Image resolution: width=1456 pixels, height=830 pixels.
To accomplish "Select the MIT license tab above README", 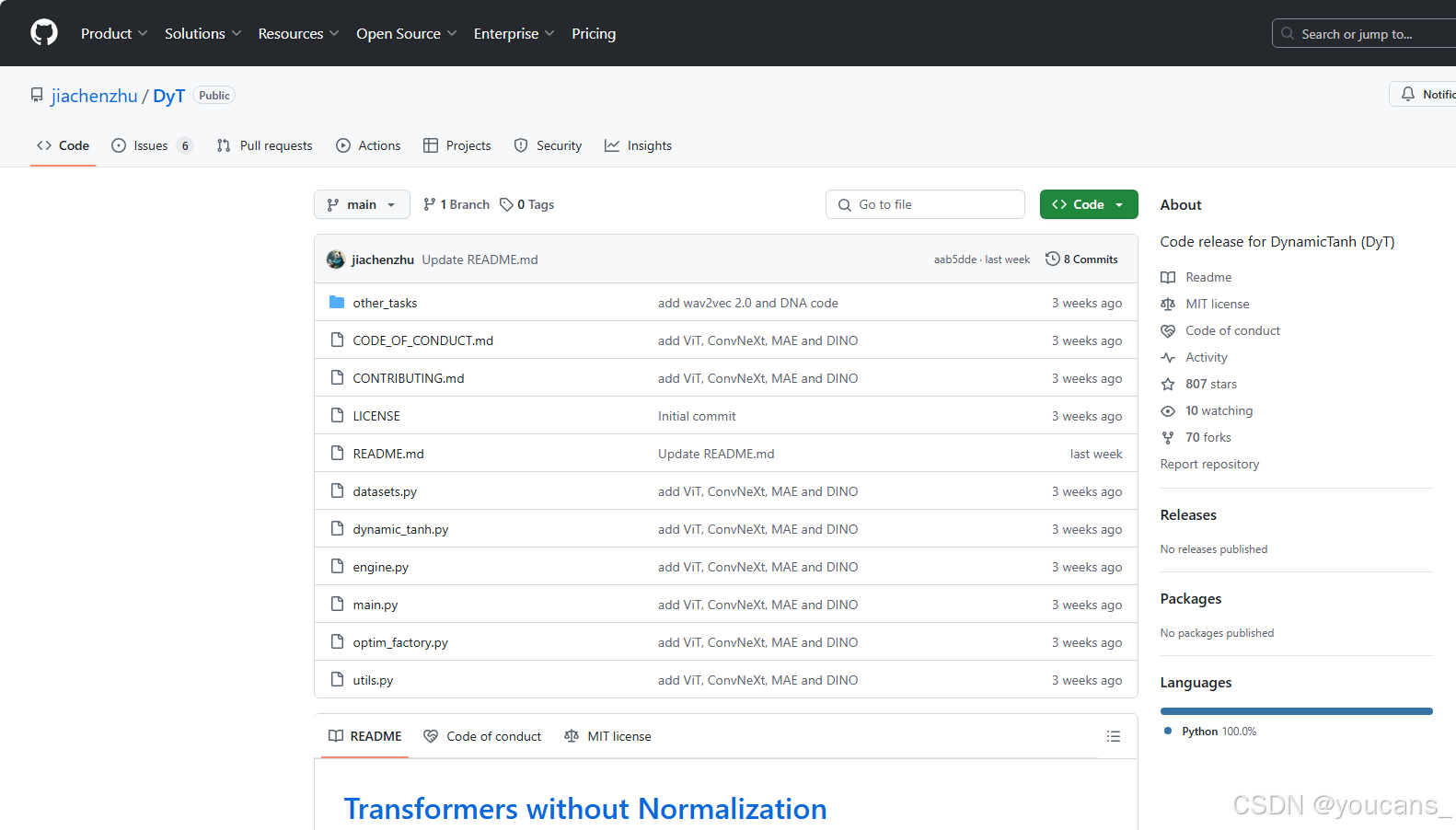I will click(607, 736).
